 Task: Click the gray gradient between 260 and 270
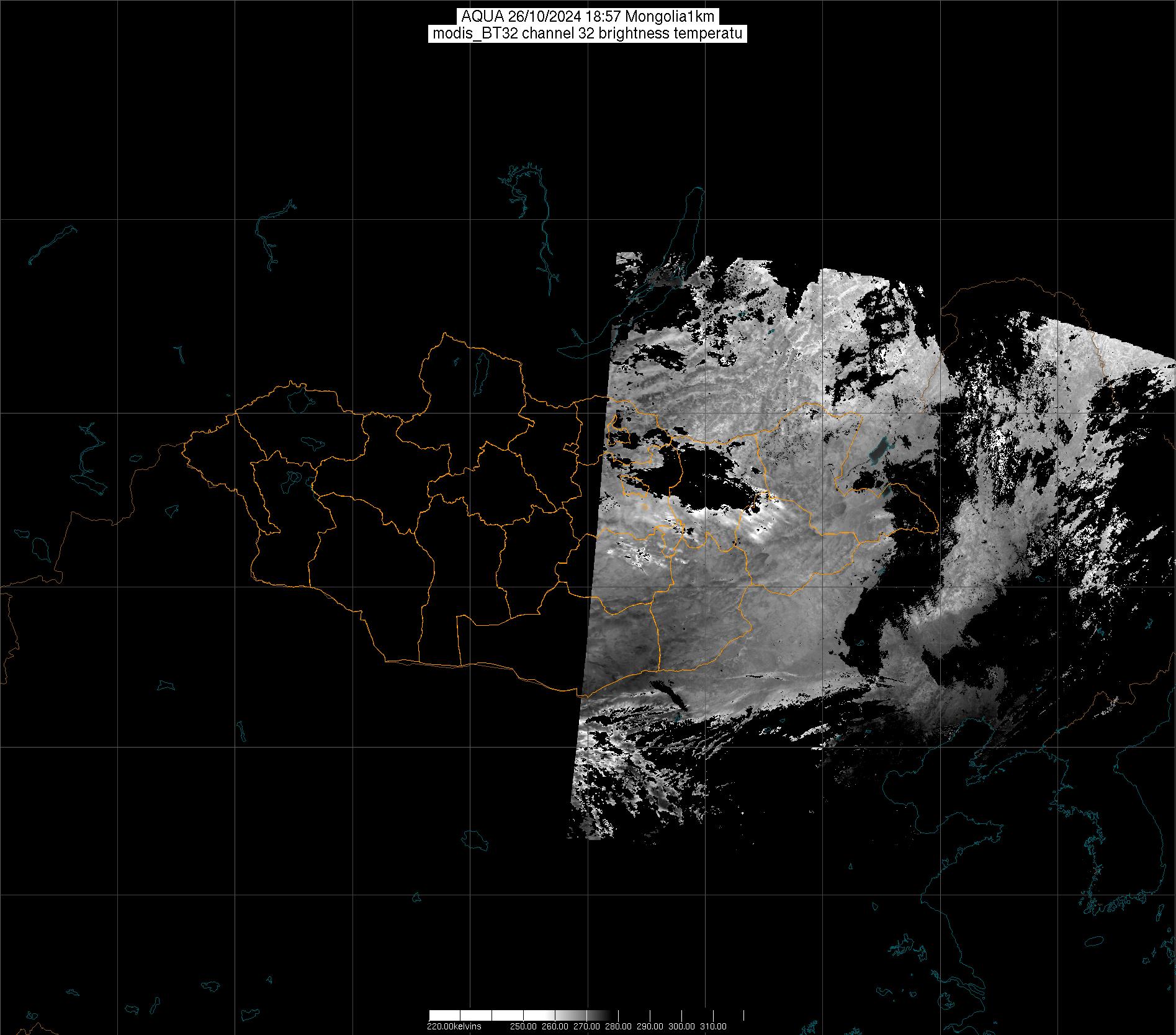(x=571, y=1015)
